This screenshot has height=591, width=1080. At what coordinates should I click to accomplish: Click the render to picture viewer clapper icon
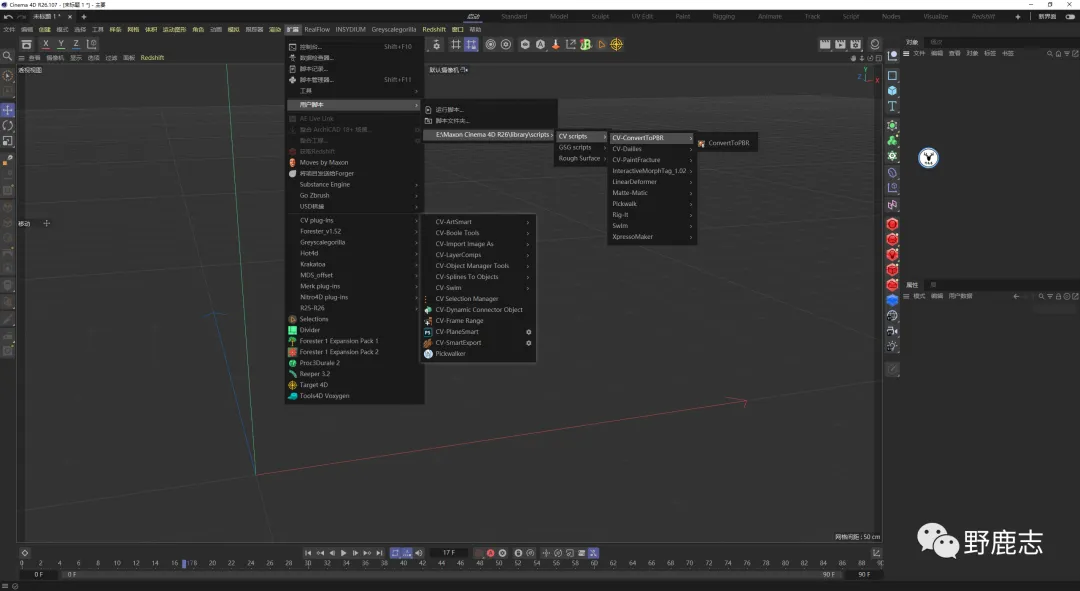(x=840, y=44)
